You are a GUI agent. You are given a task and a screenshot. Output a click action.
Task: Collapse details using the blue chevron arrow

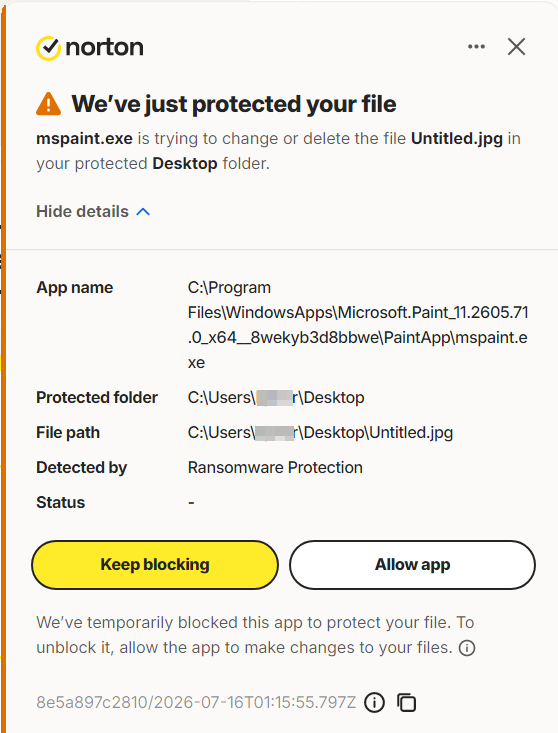pyautogui.click(x=143, y=212)
